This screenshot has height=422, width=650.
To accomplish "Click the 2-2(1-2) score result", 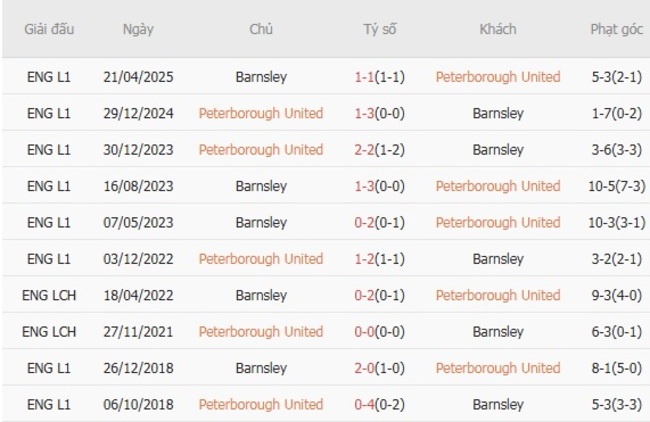I will 379,150.
